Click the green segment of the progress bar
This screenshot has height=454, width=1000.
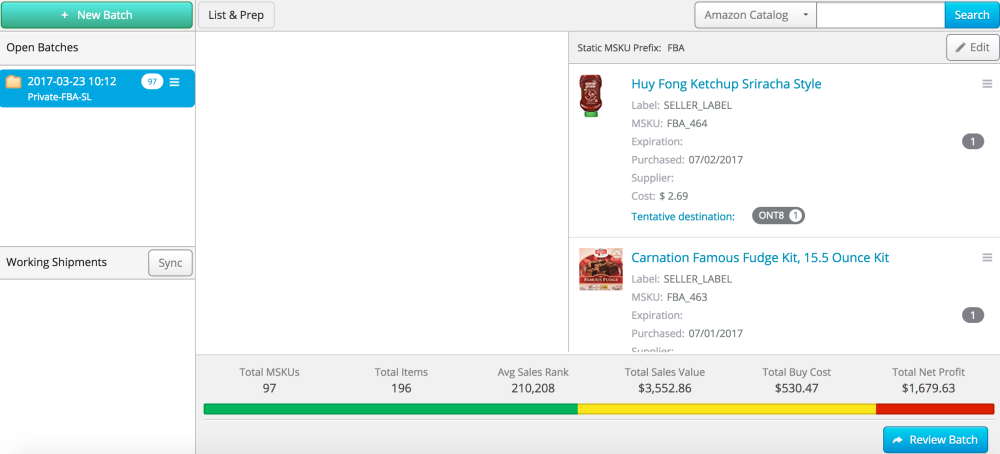390,409
